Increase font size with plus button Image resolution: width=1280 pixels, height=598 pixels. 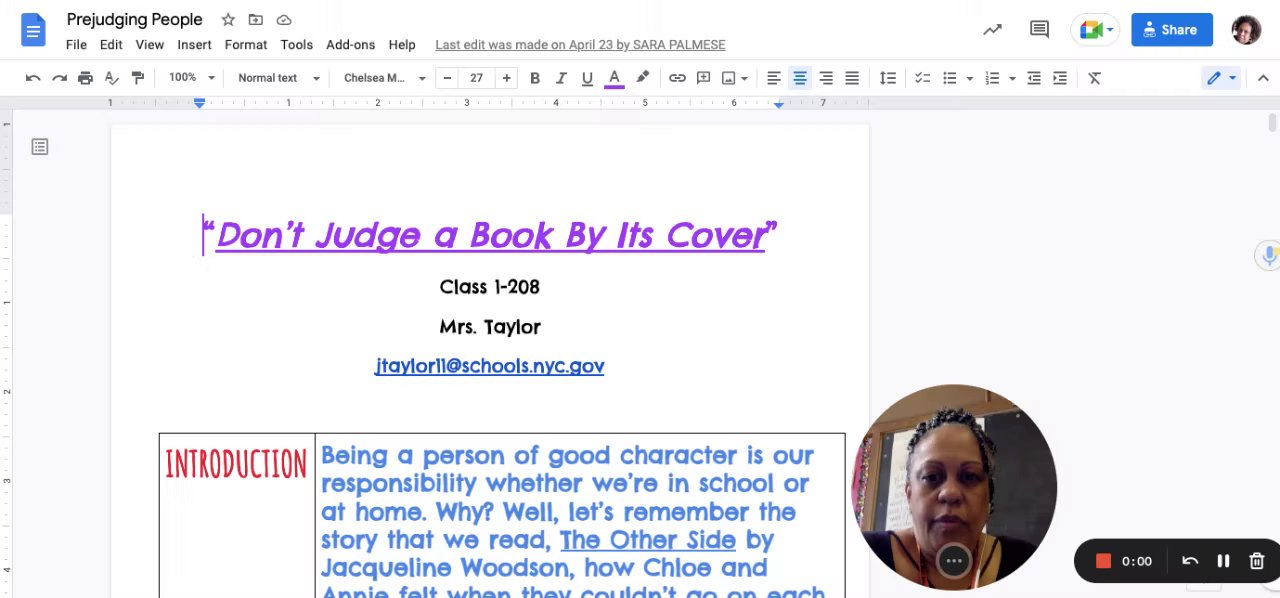[x=506, y=78]
